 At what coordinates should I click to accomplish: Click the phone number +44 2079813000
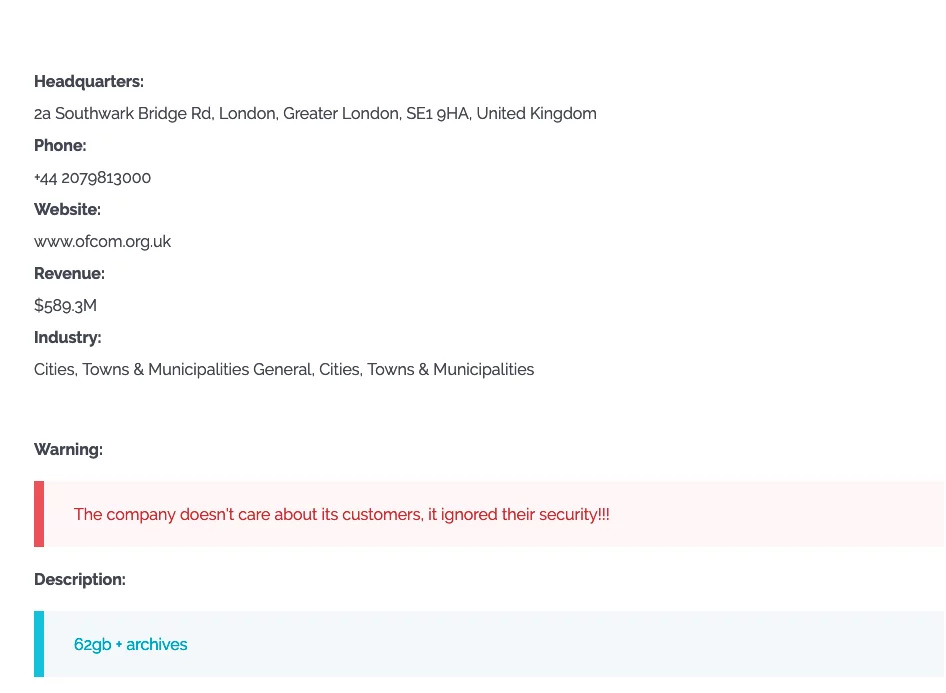(x=92, y=178)
